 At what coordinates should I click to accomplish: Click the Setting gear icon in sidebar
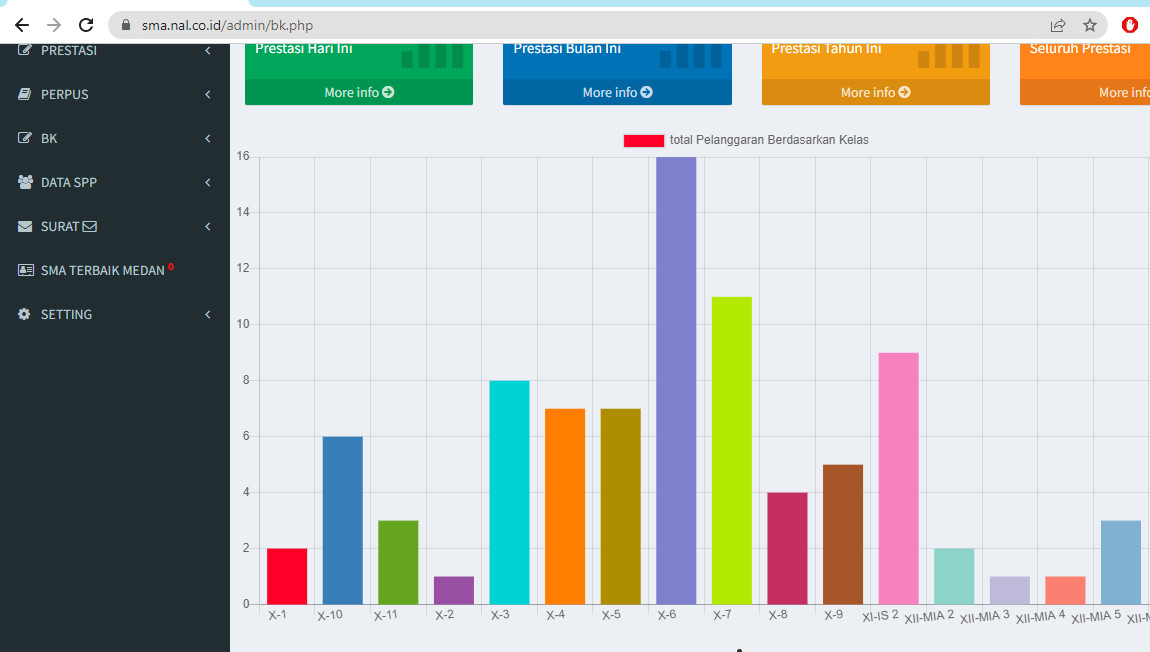click(25, 314)
